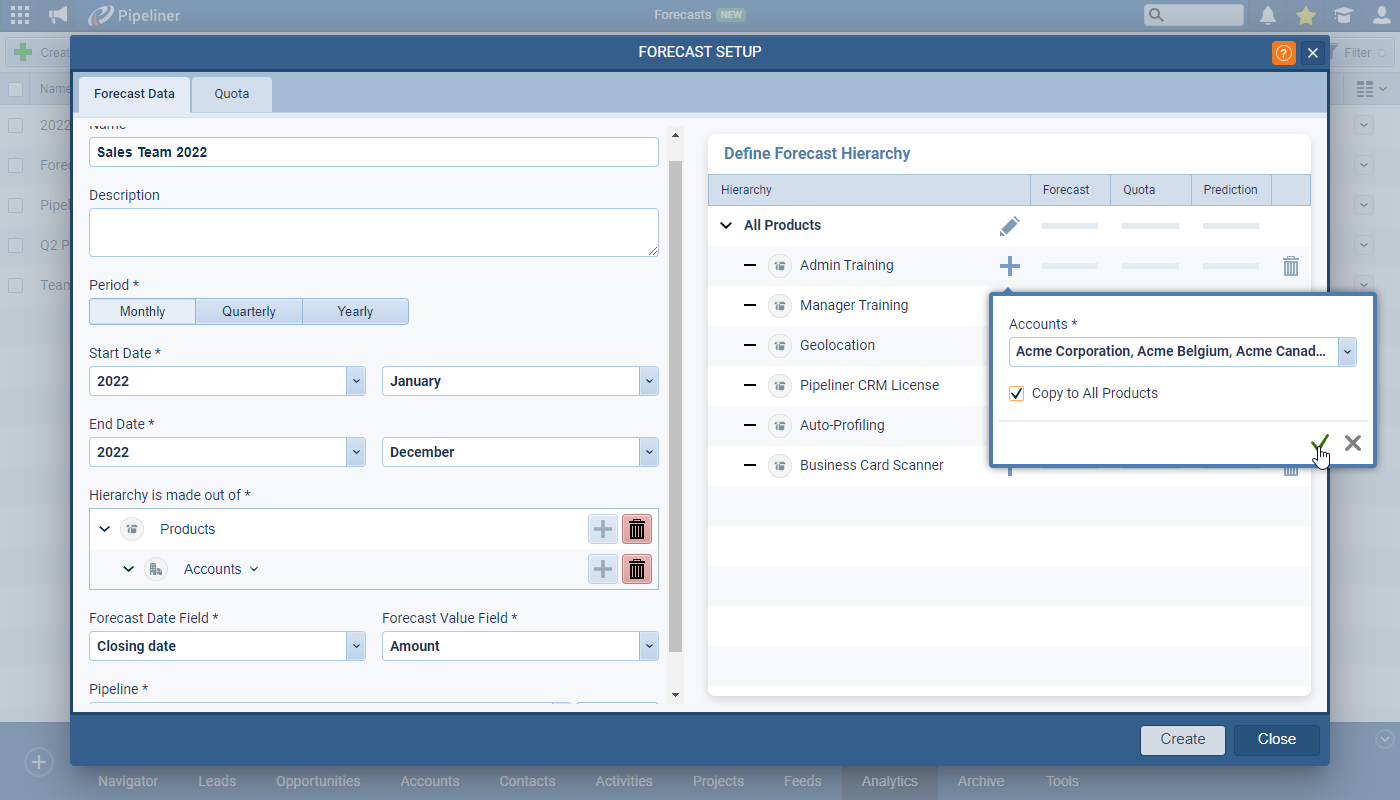
Task: Uncheck Copy to All Products checkbox
Action: (1016, 394)
